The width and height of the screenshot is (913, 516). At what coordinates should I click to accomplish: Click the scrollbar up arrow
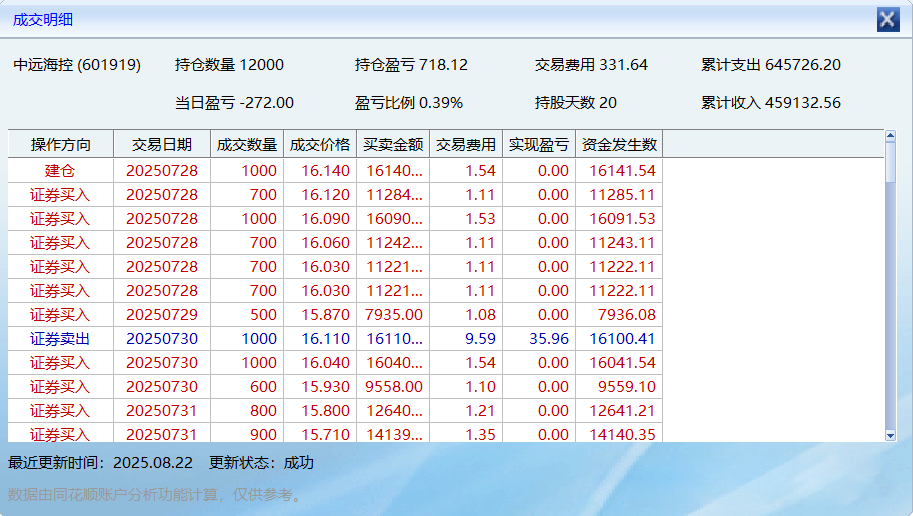click(x=890, y=136)
